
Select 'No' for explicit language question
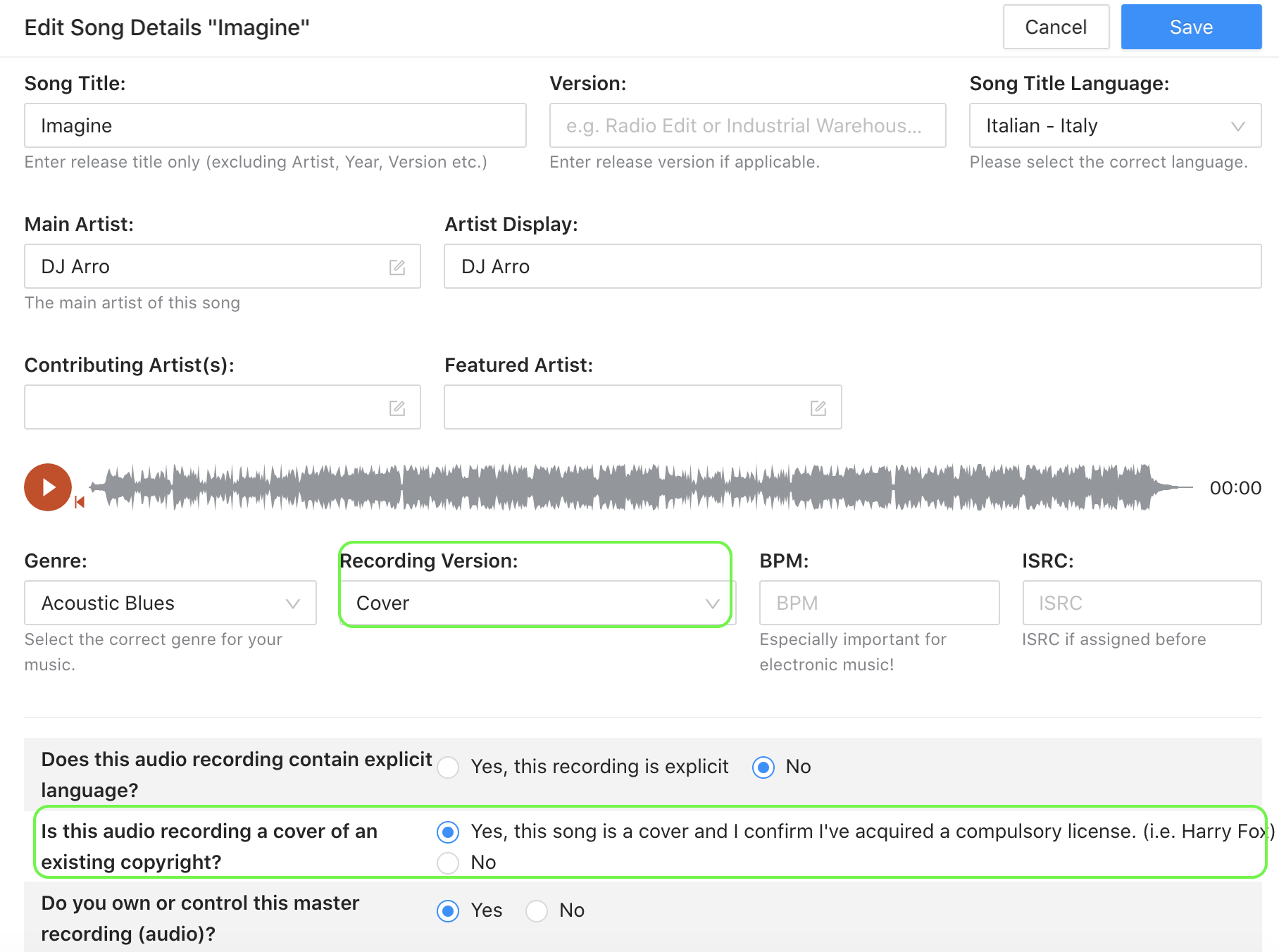click(x=763, y=767)
